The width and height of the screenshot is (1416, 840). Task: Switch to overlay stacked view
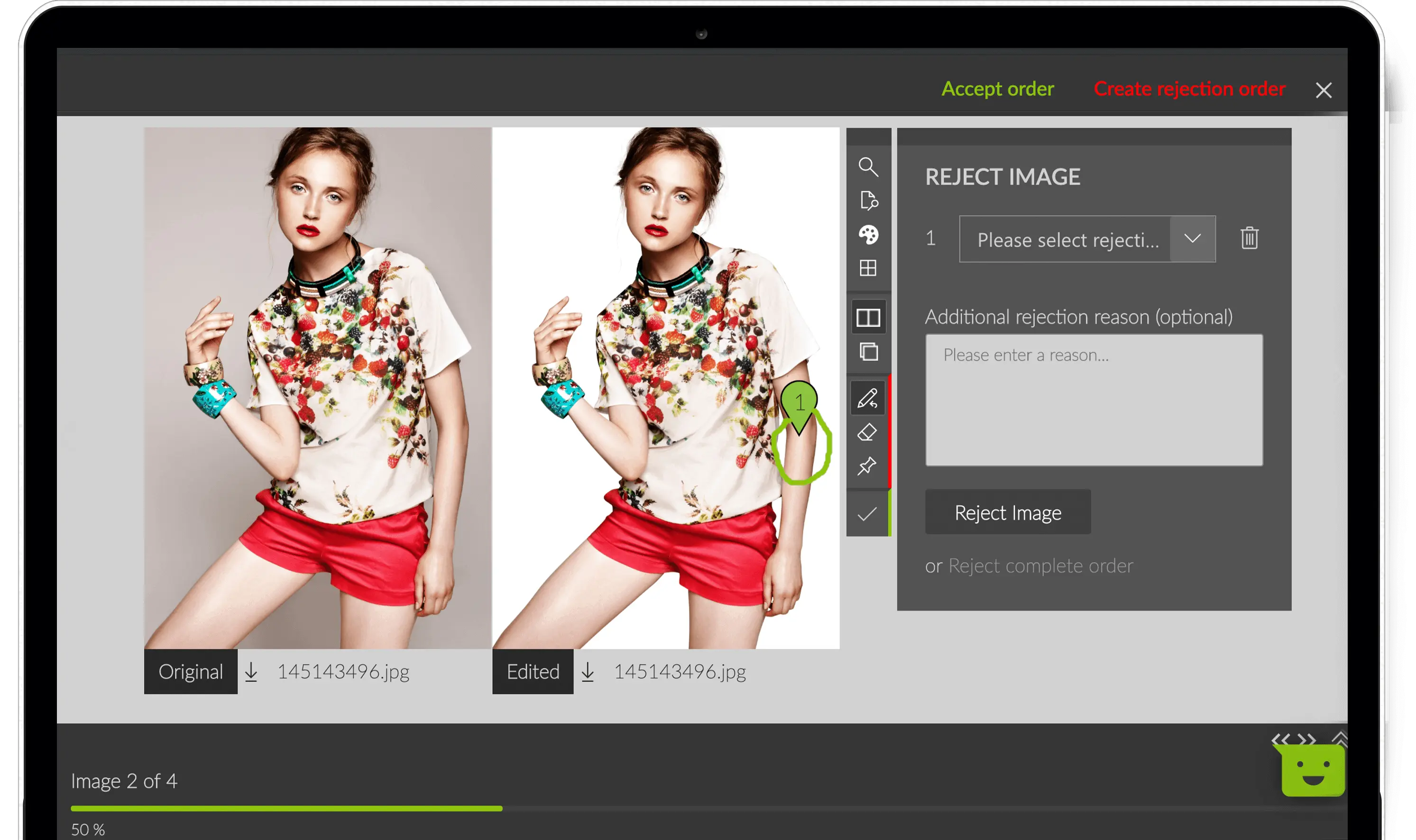coord(868,352)
